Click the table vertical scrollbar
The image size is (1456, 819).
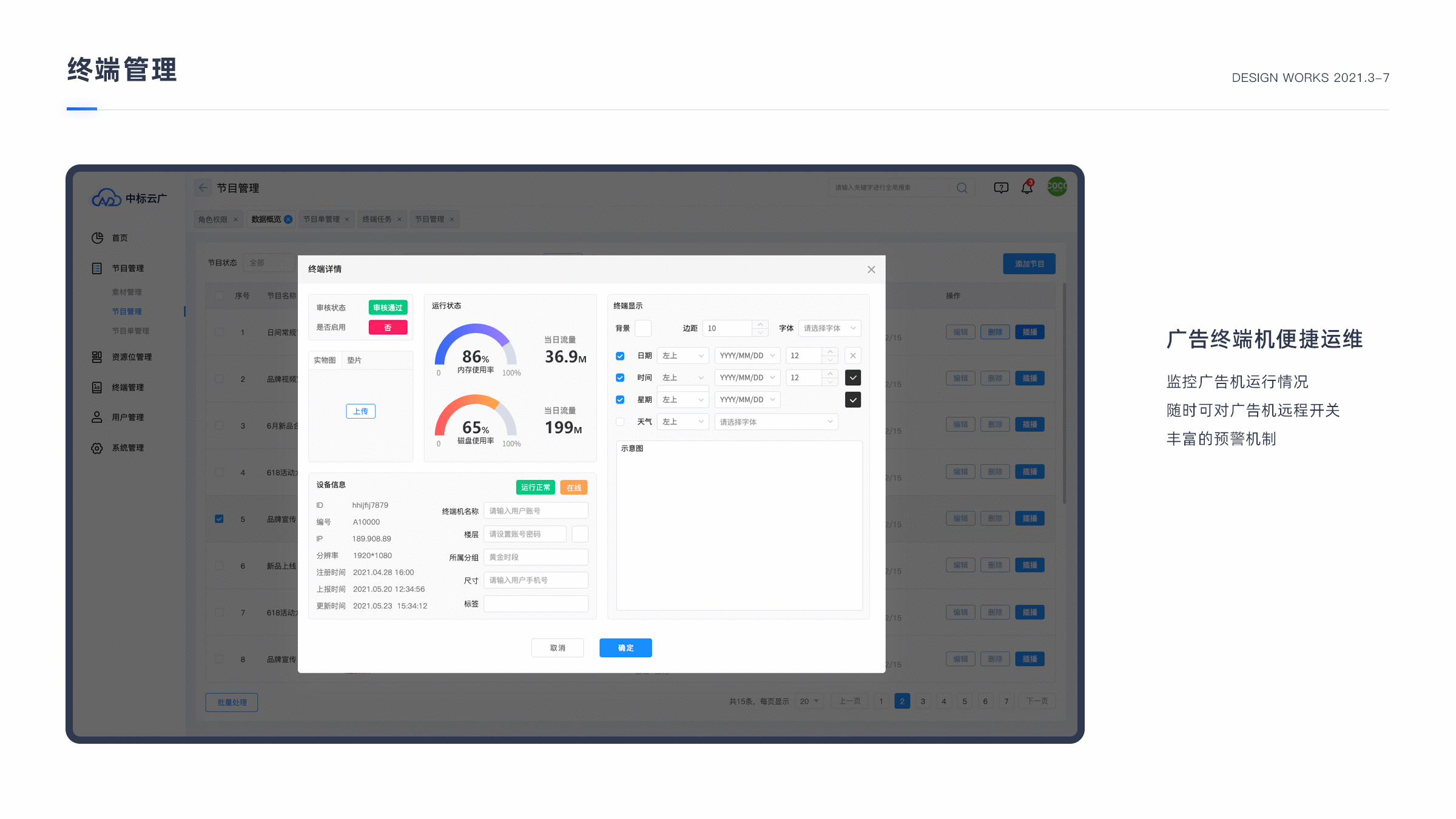pyautogui.click(x=1064, y=394)
